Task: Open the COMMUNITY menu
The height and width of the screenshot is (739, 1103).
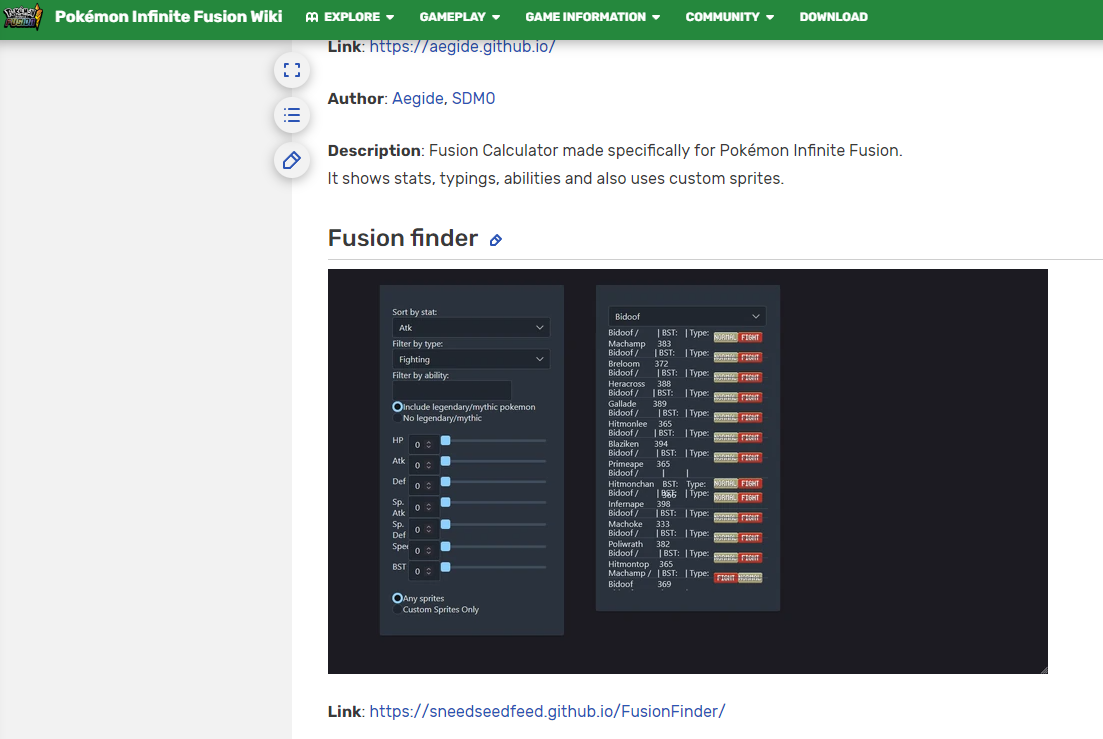Action: [729, 17]
